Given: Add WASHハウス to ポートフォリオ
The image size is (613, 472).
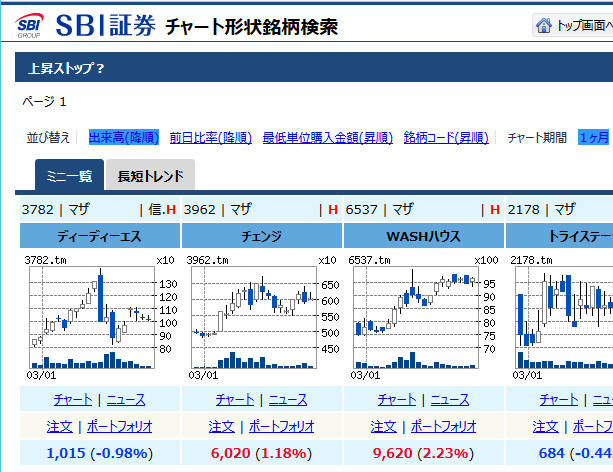Looking at the screenshot, I should coord(444,426).
